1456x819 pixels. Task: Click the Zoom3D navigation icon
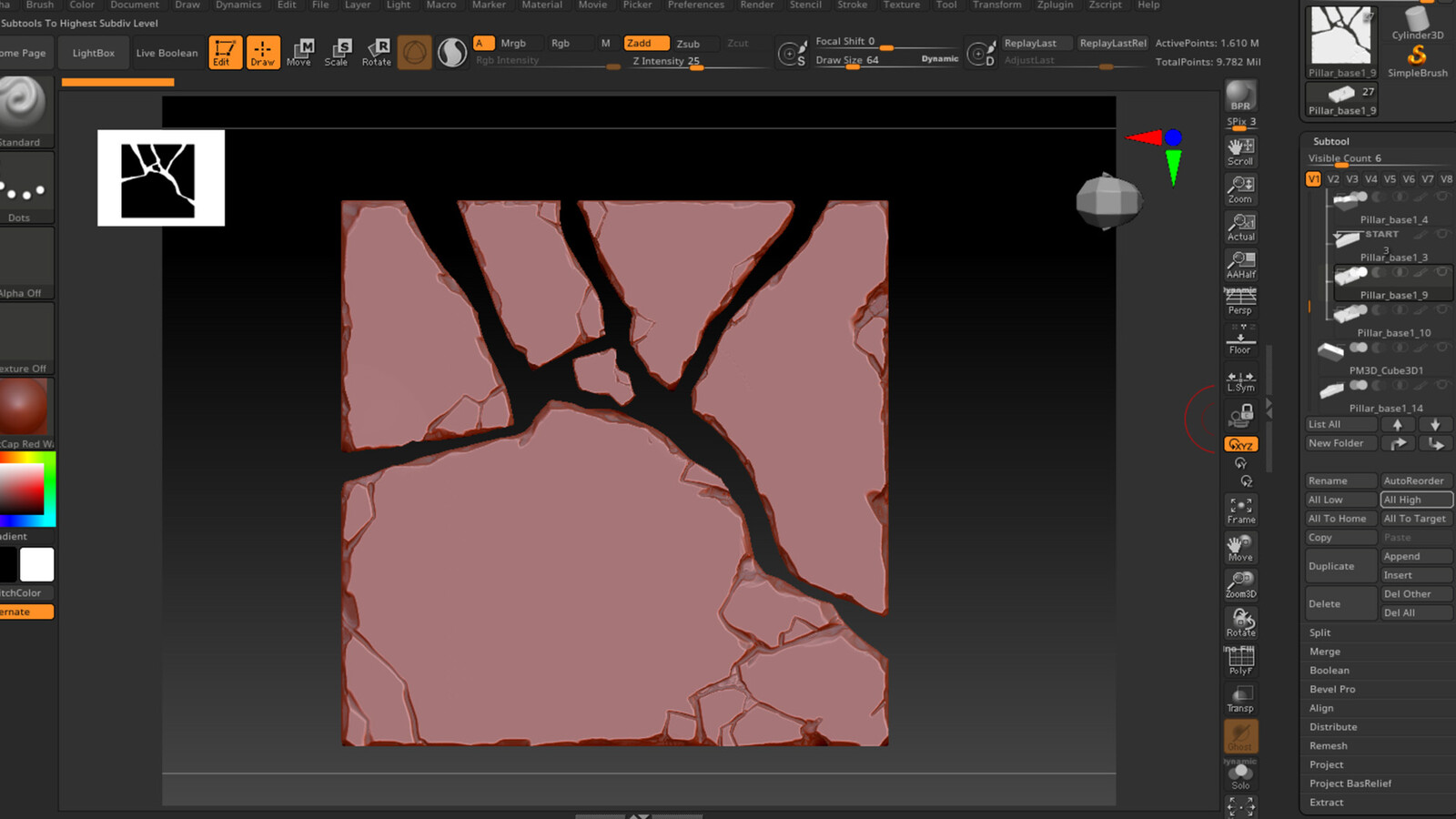pyautogui.click(x=1240, y=585)
